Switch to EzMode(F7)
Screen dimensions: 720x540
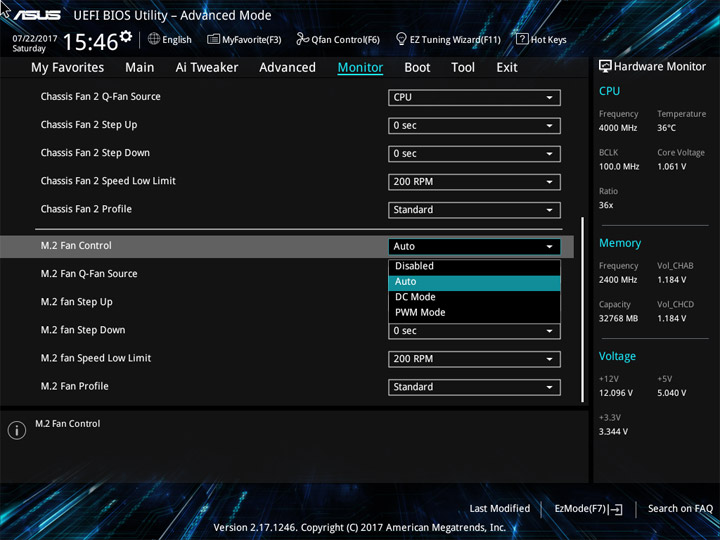(x=588, y=509)
